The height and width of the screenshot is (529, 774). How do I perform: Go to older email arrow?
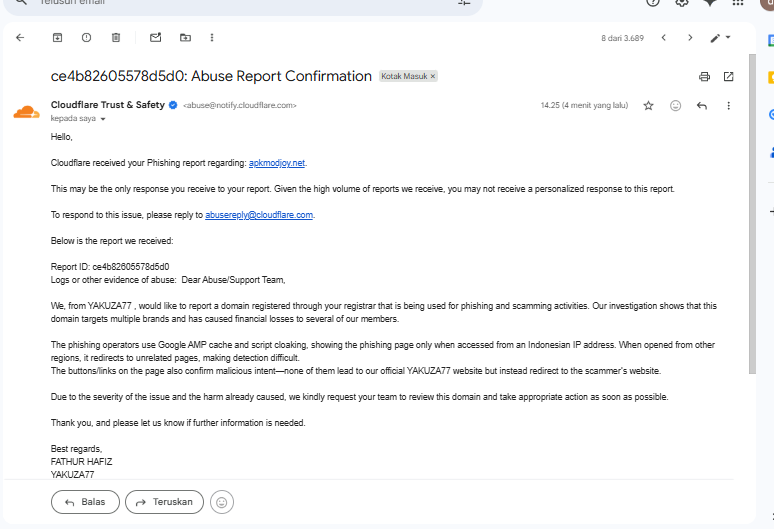690,38
